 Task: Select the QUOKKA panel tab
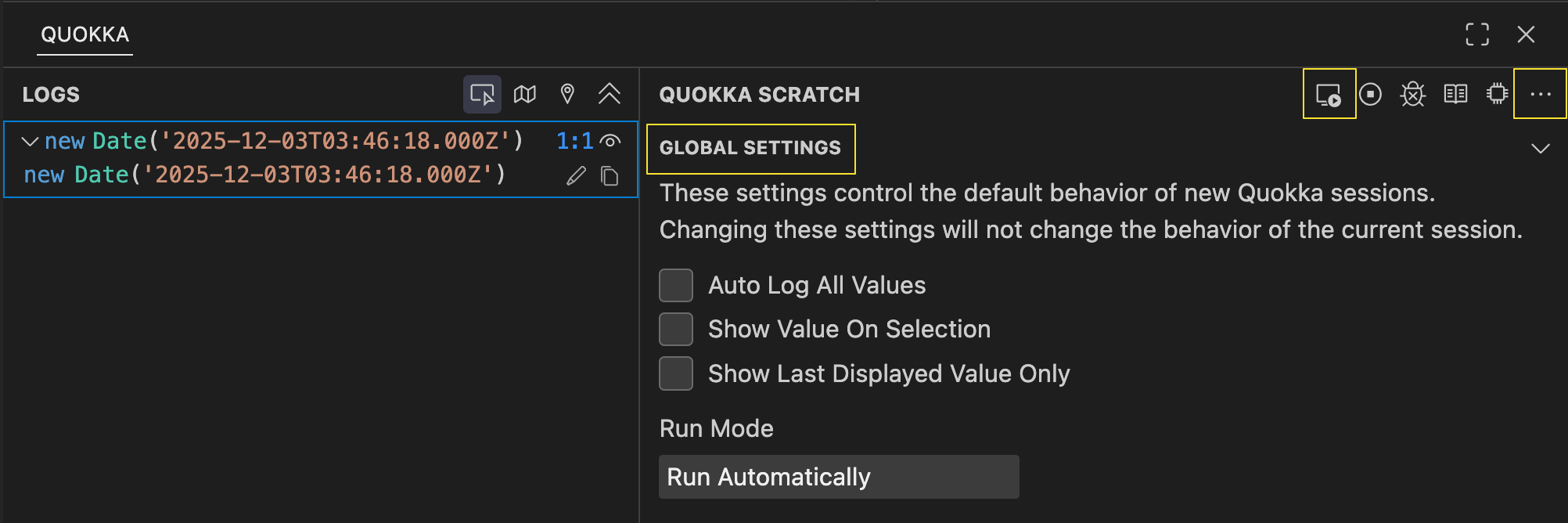tap(85, 34)
